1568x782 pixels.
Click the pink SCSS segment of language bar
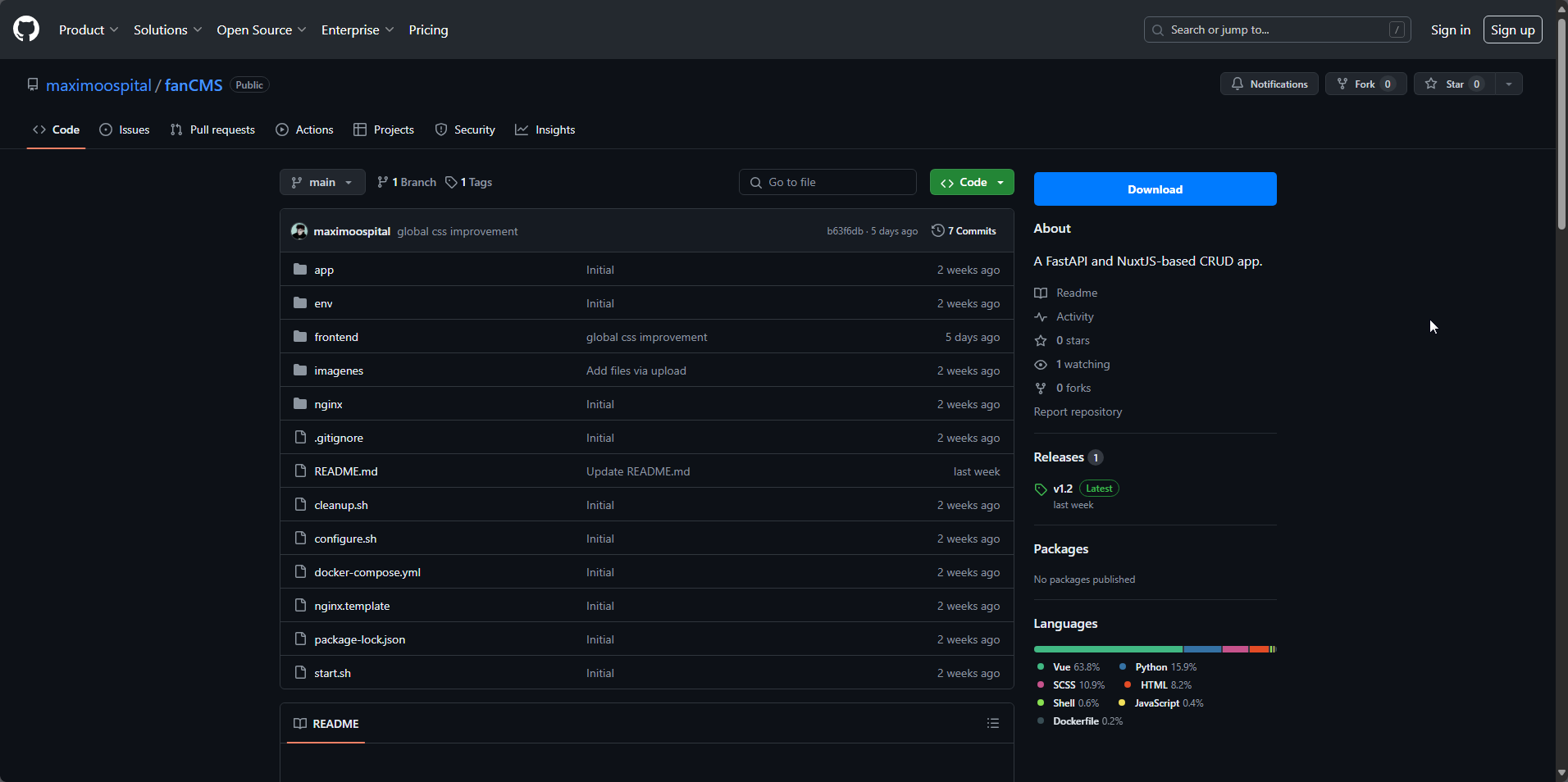1235,649
